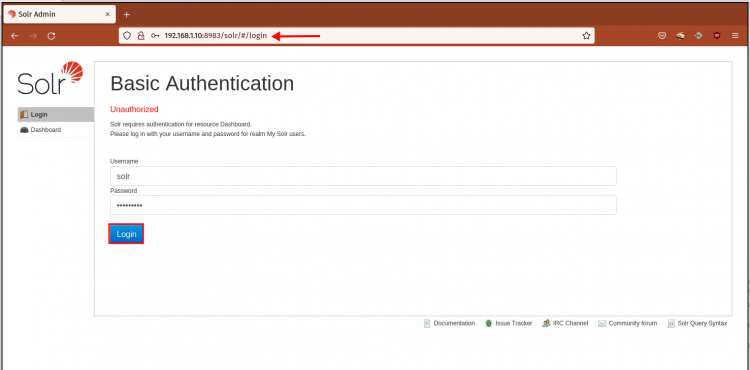The image size is (750, 370).
Task: Click the toolbar extension icon beside Pocket
Action: [680, 35]
